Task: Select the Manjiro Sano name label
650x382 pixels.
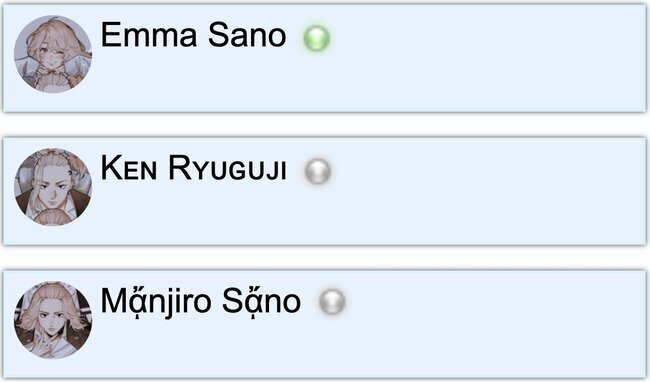Action: 201,302
